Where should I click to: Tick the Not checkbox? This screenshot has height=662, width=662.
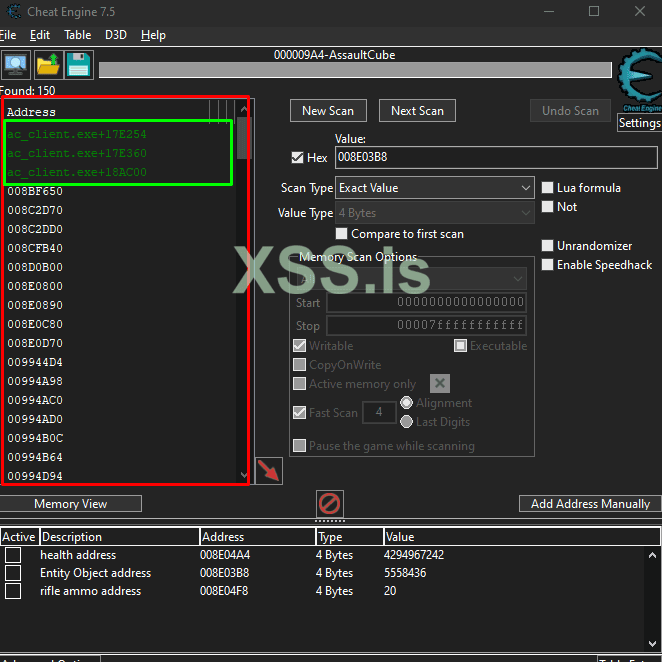coord(547,206)
